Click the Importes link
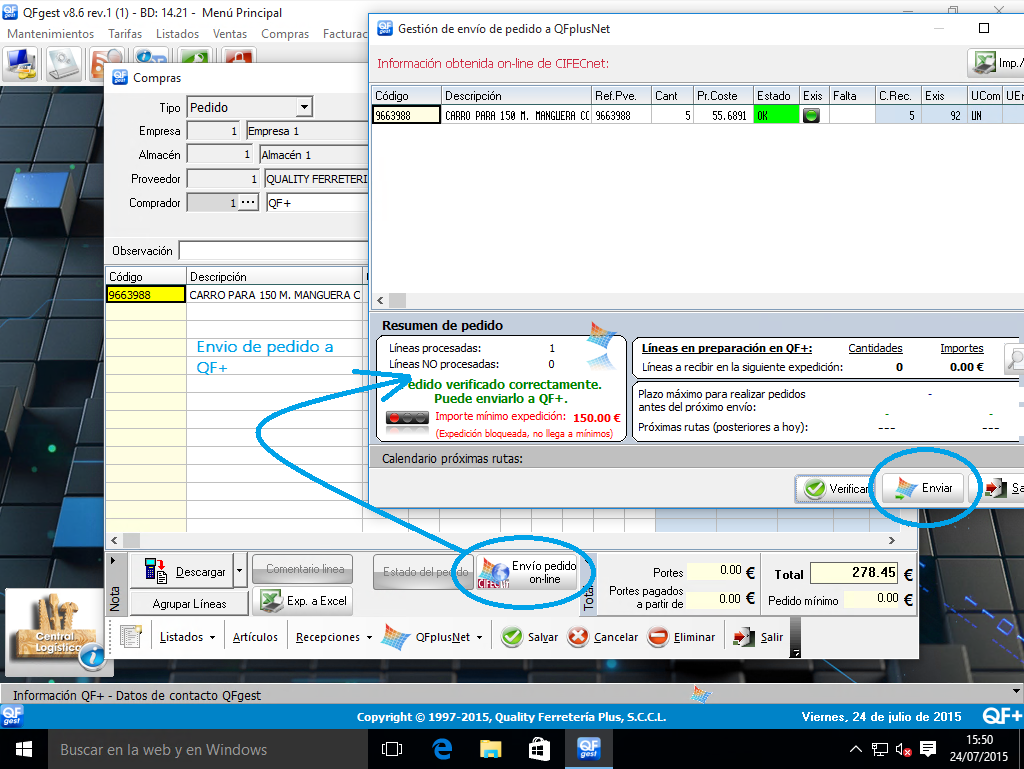The height and width of the screenshot is (769, 1024). [961, 348]
